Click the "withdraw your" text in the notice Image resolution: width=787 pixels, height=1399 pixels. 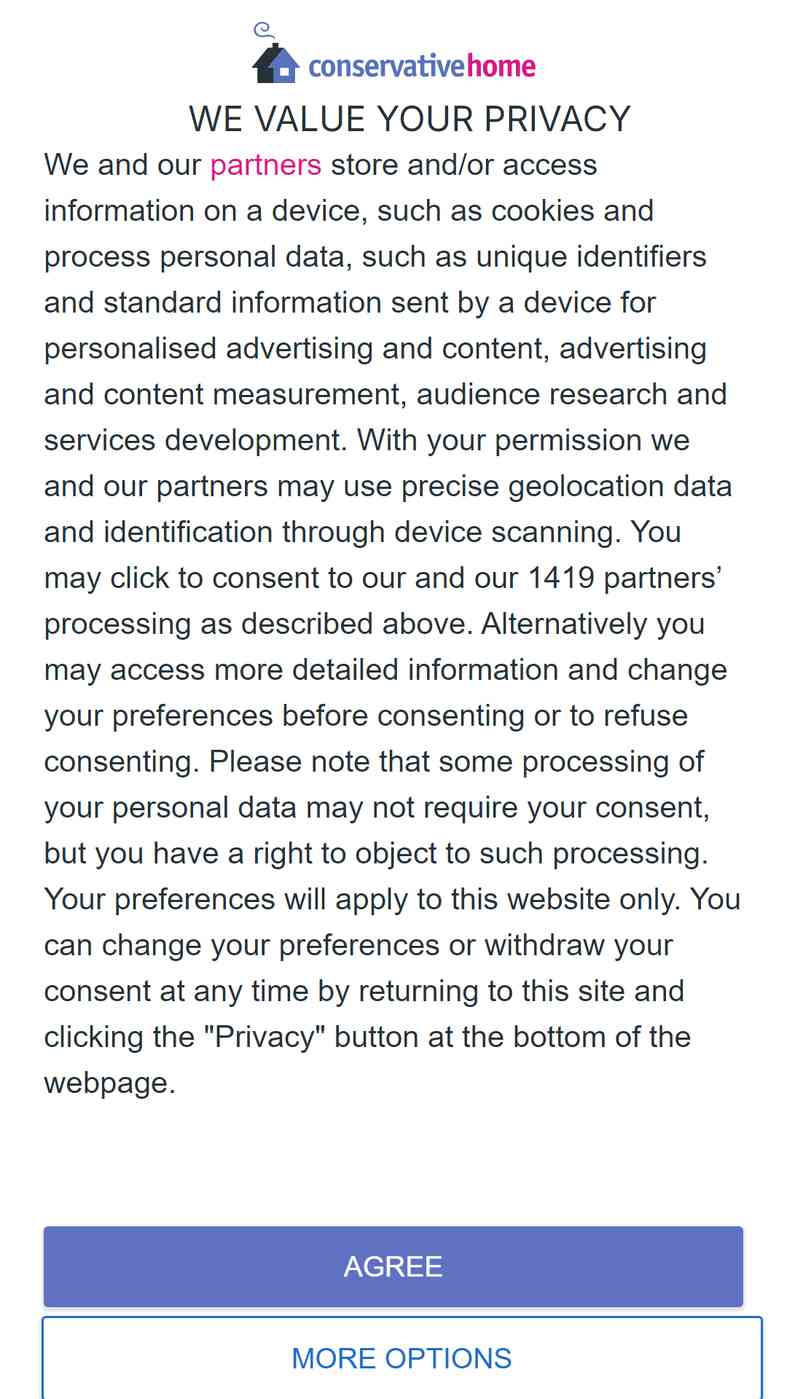579,945
